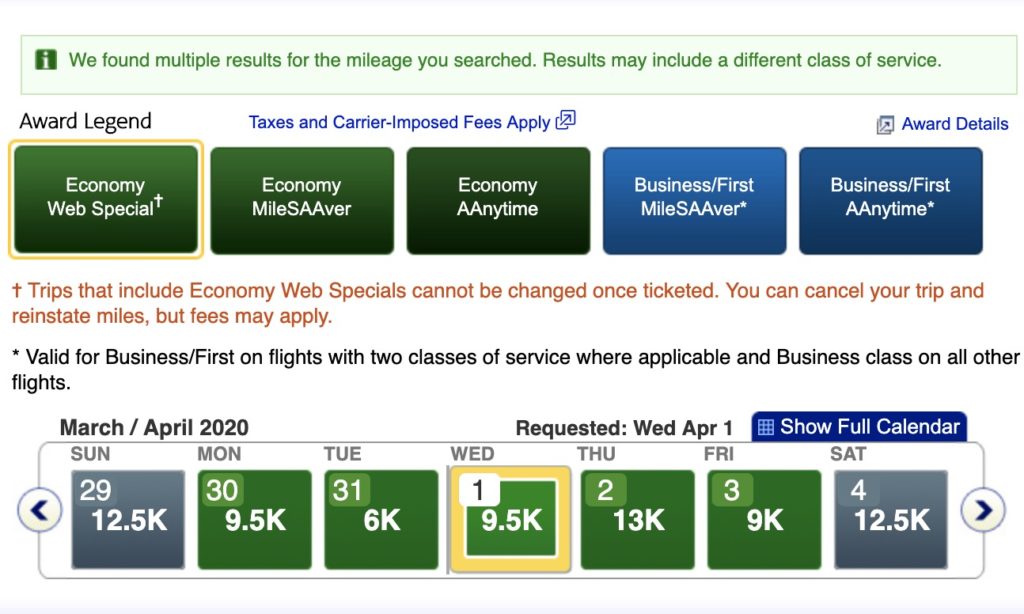The image size is (1024, 614).
Task: Select Tuesday March 31 at 6K miles
Action: (381, 519)
